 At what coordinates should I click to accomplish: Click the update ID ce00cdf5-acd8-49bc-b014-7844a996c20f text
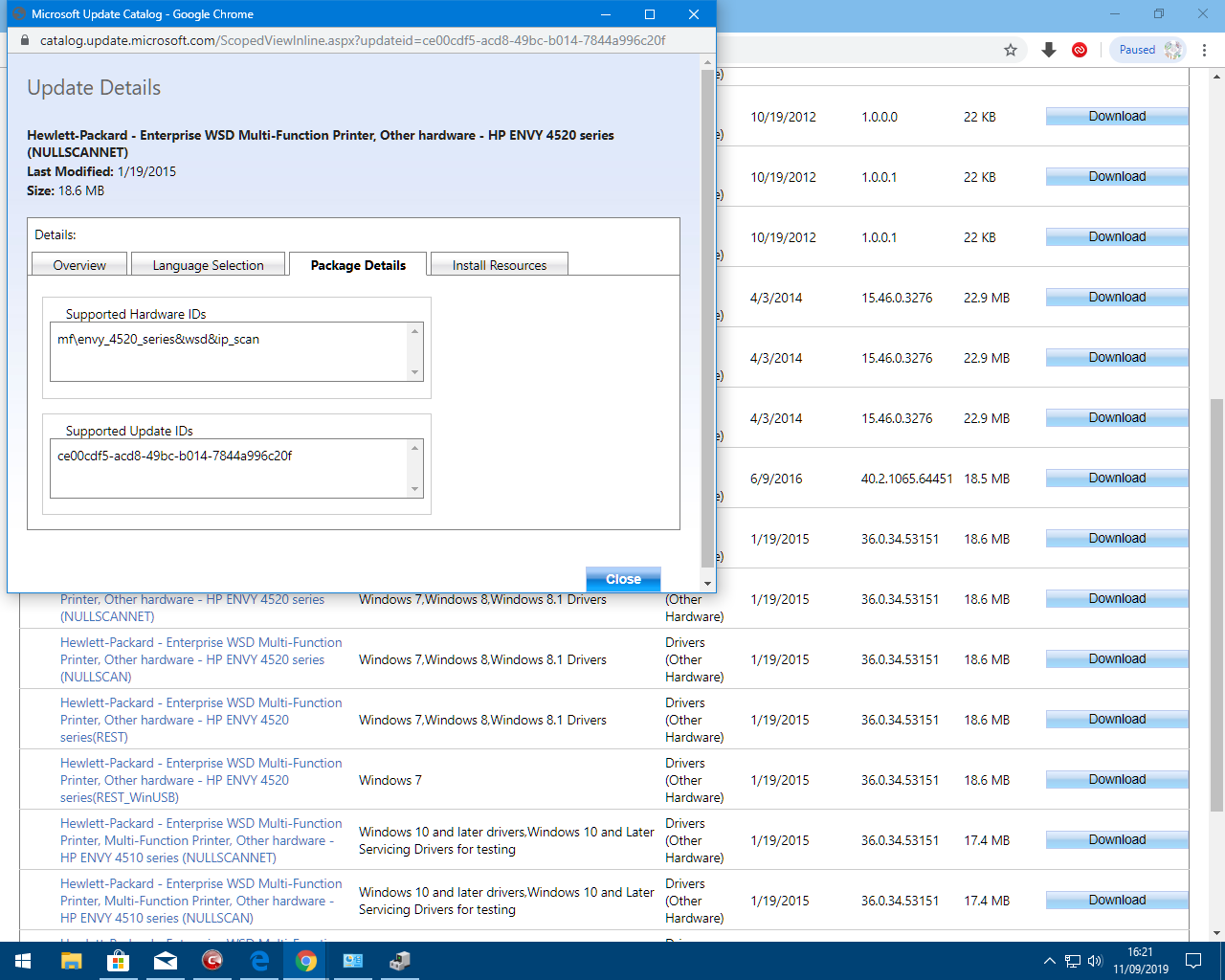[174, 456]
